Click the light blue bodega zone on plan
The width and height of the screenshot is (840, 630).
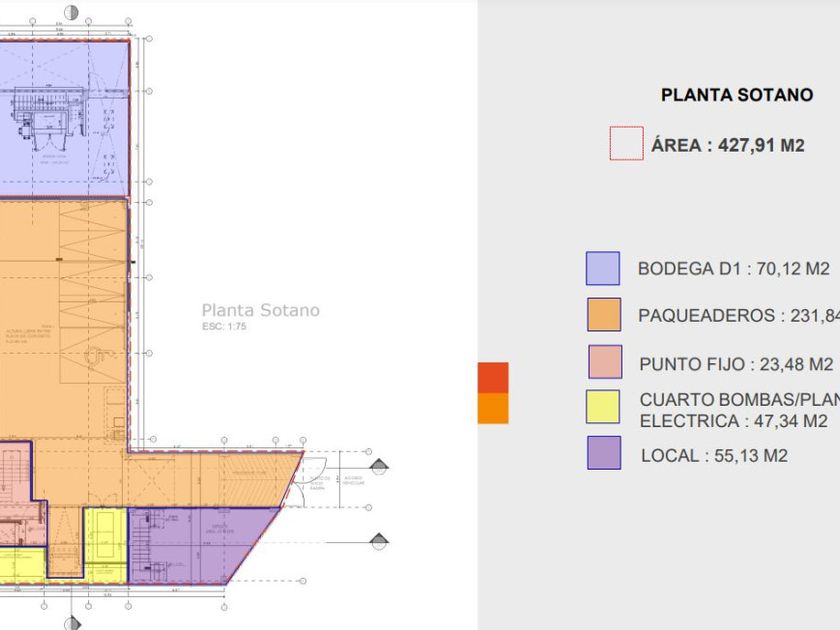tap(64, 118)
